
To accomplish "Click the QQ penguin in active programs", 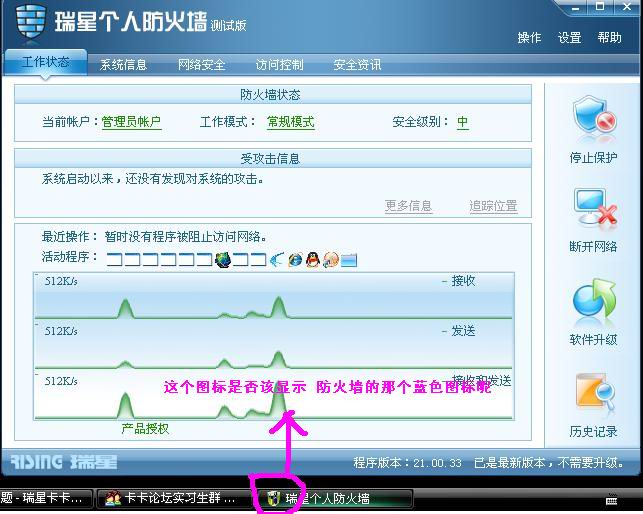I will click(312, 260).
